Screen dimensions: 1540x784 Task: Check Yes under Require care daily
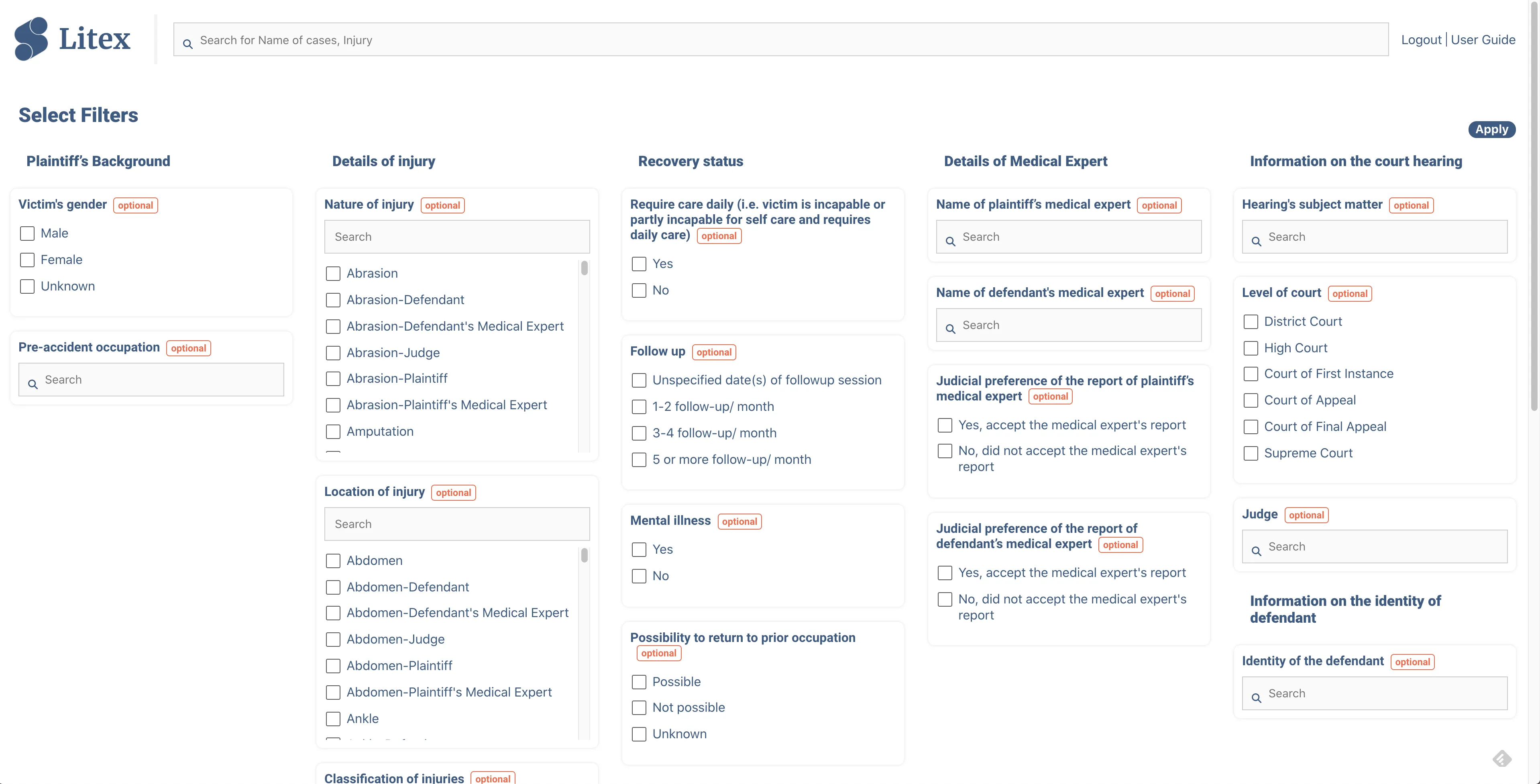[x=639, y=264]
